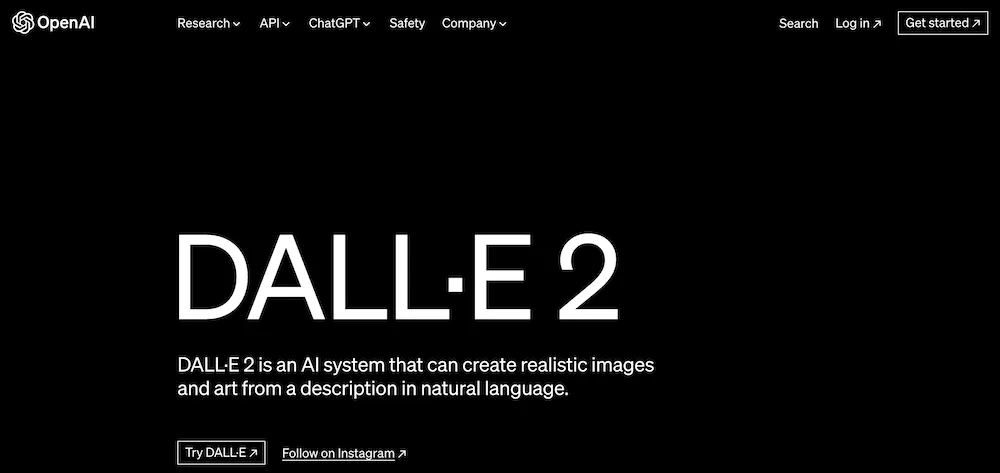The image size is (1000, 473).
Task: Expand the ChatGPT dropdown chevron
Action: (367, 24)
